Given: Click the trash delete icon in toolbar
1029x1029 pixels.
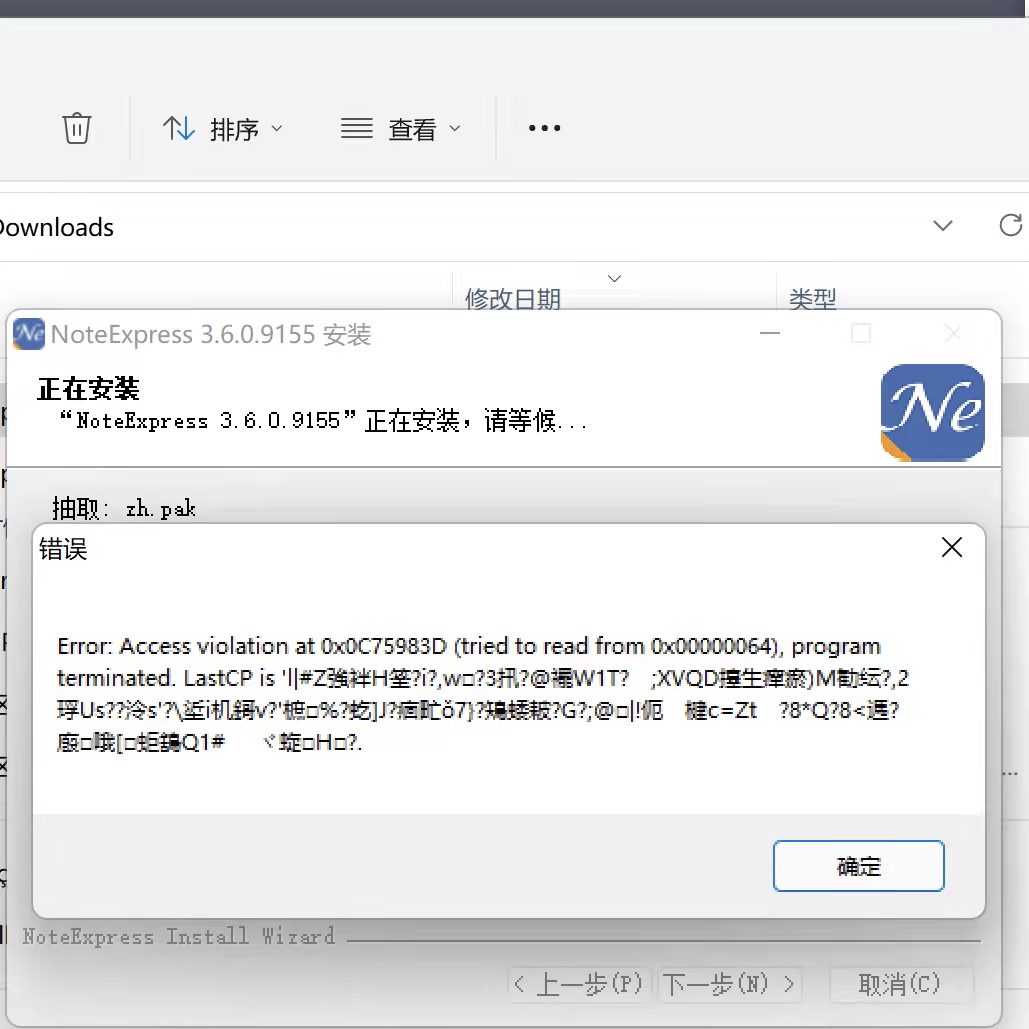Looking at the screenshot, I should [x=77, y=128].
